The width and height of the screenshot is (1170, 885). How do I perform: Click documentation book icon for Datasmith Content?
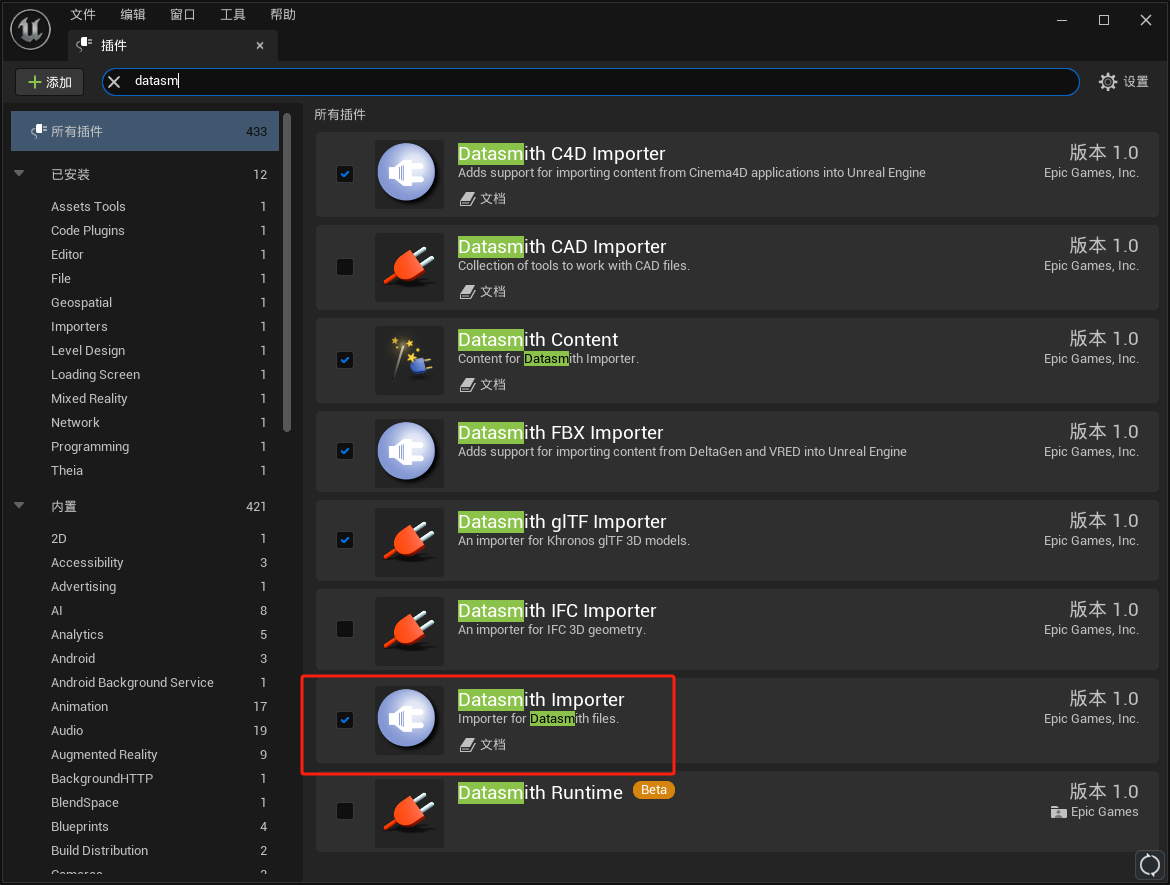pyautogui.click(x=467, y=385)
